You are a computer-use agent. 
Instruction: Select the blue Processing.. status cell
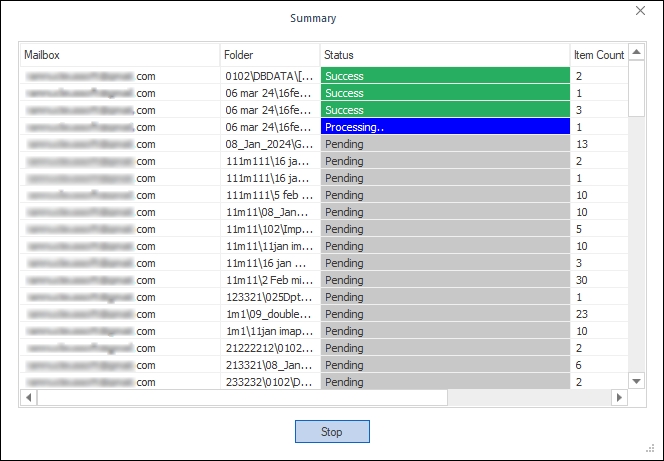pyautogui.click(x=444, y=127)
